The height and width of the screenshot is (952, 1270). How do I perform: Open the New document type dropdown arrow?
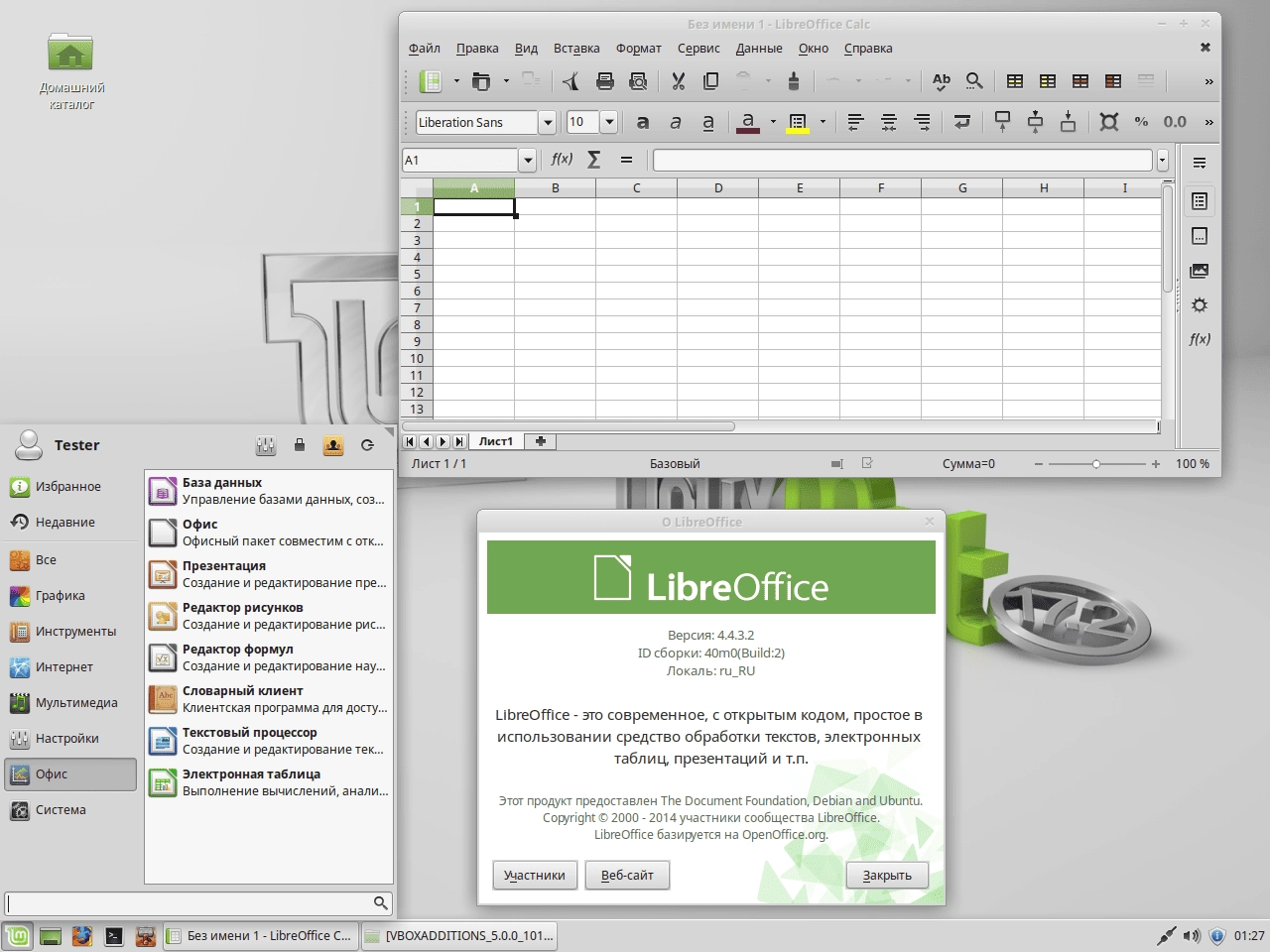pos(456,81)
